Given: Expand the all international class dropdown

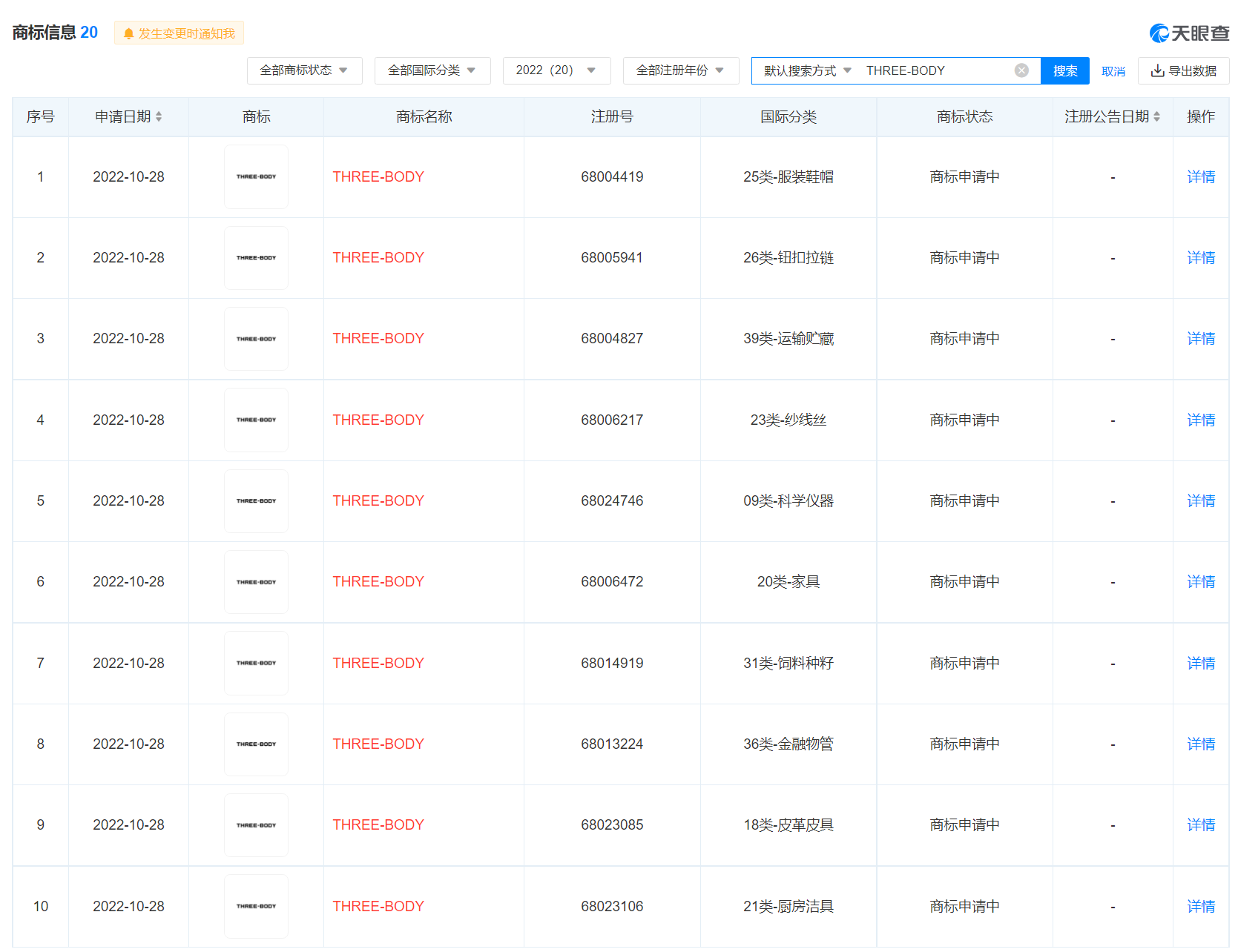Looking at the screenshot, I should coord(432,70).
